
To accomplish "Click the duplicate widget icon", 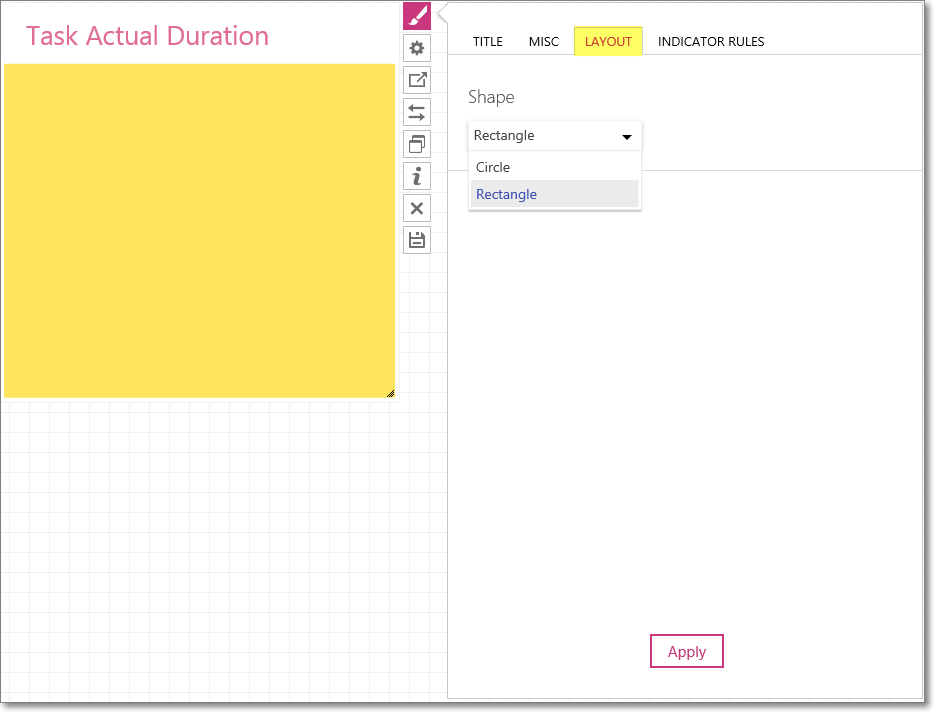I will (417, 144).
